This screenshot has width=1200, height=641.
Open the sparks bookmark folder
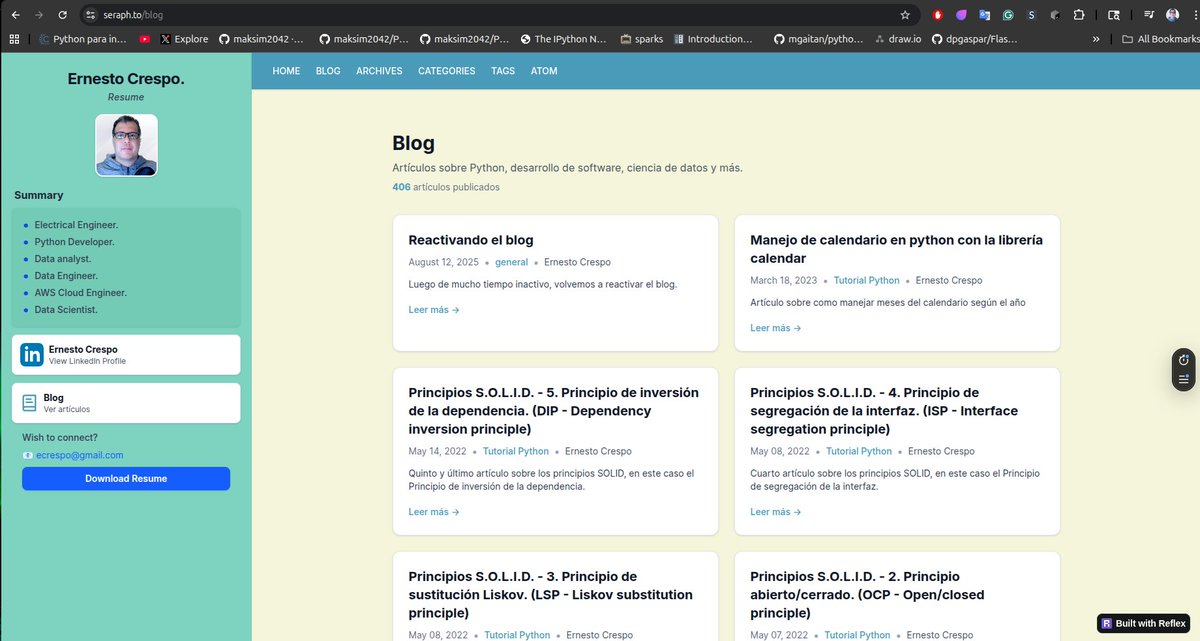point(640,39)
